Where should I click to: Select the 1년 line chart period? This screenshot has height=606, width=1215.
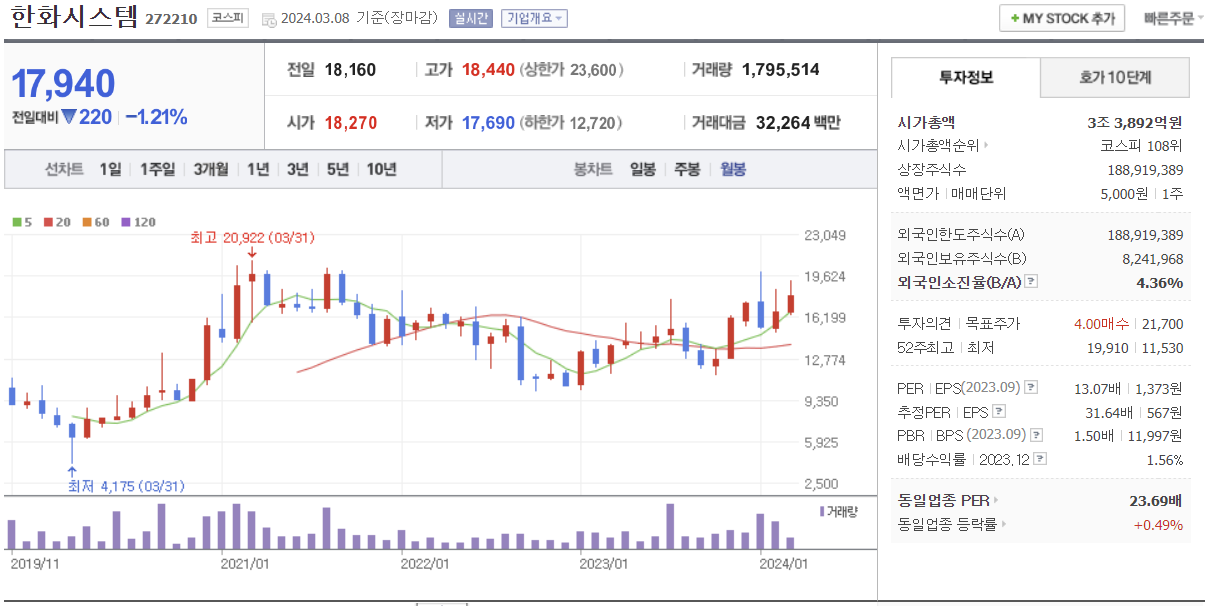(x=258, y=169)
